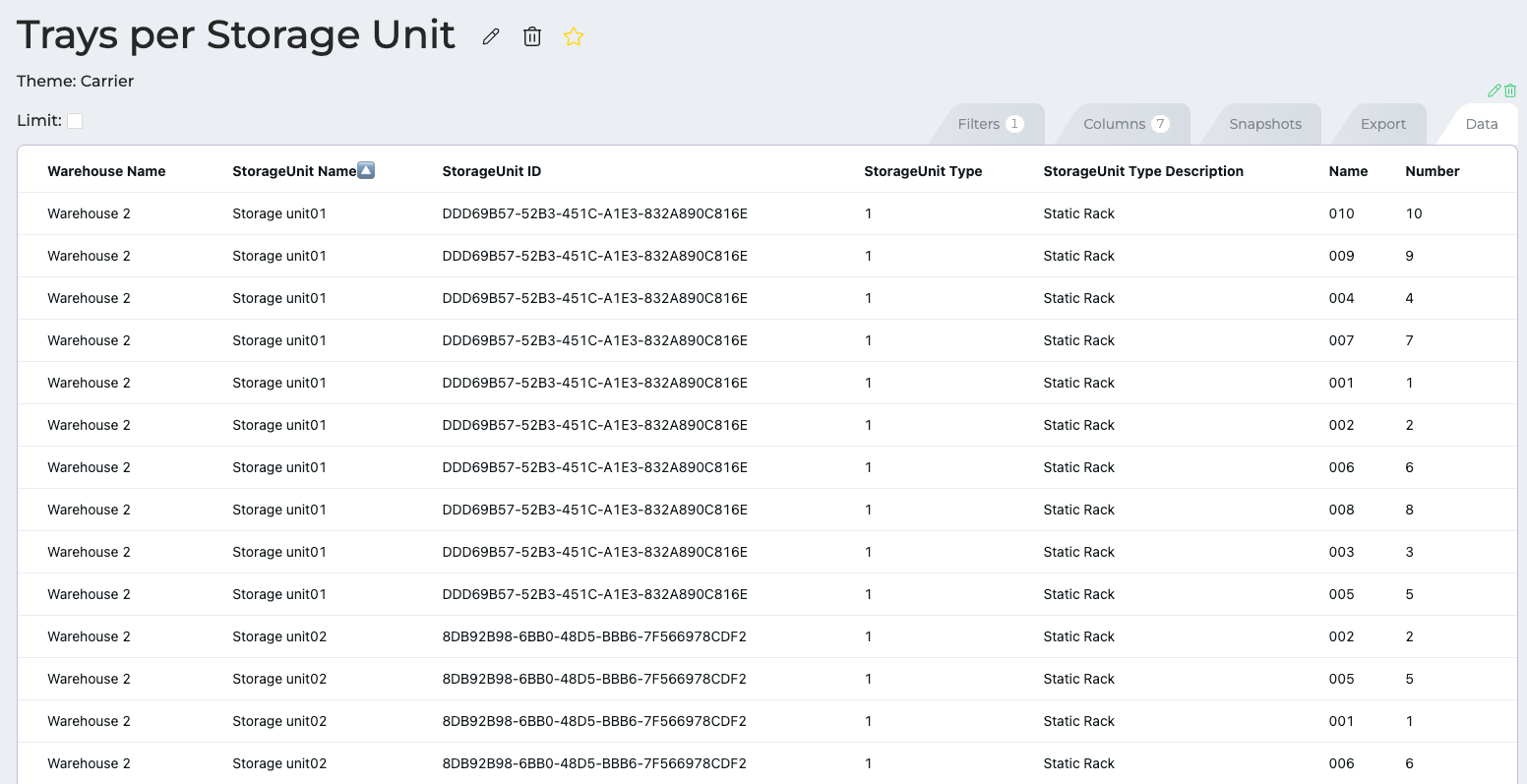Viewport: 1527px width, 784px height.
Task: Click Number cell 5 in Storage unit02 row
Action: tap(1410, 679)
